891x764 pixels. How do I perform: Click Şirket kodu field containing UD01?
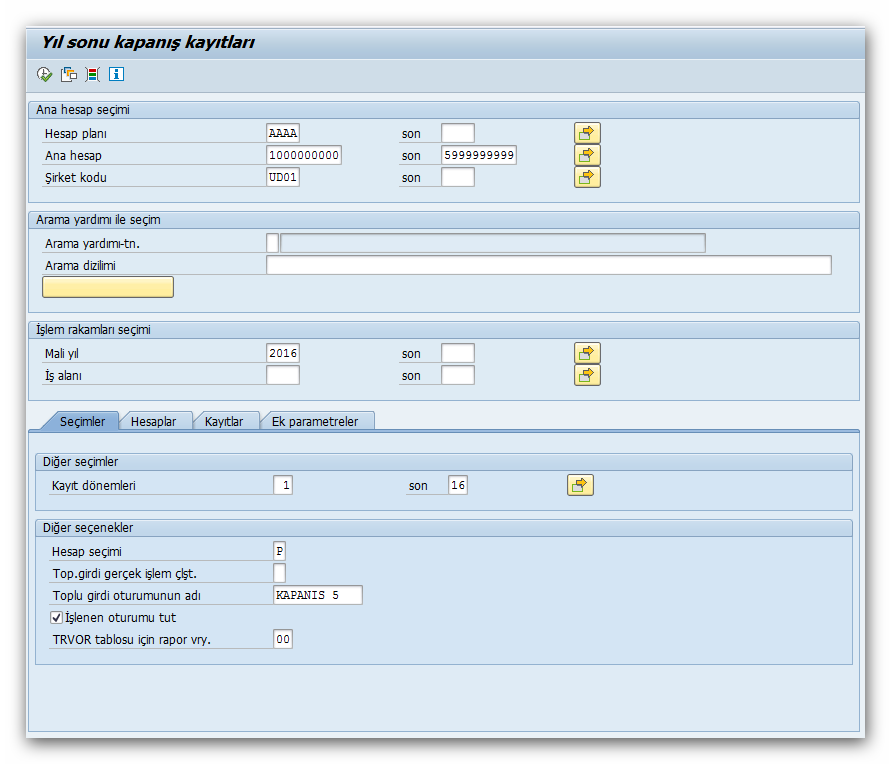[283, 177]
